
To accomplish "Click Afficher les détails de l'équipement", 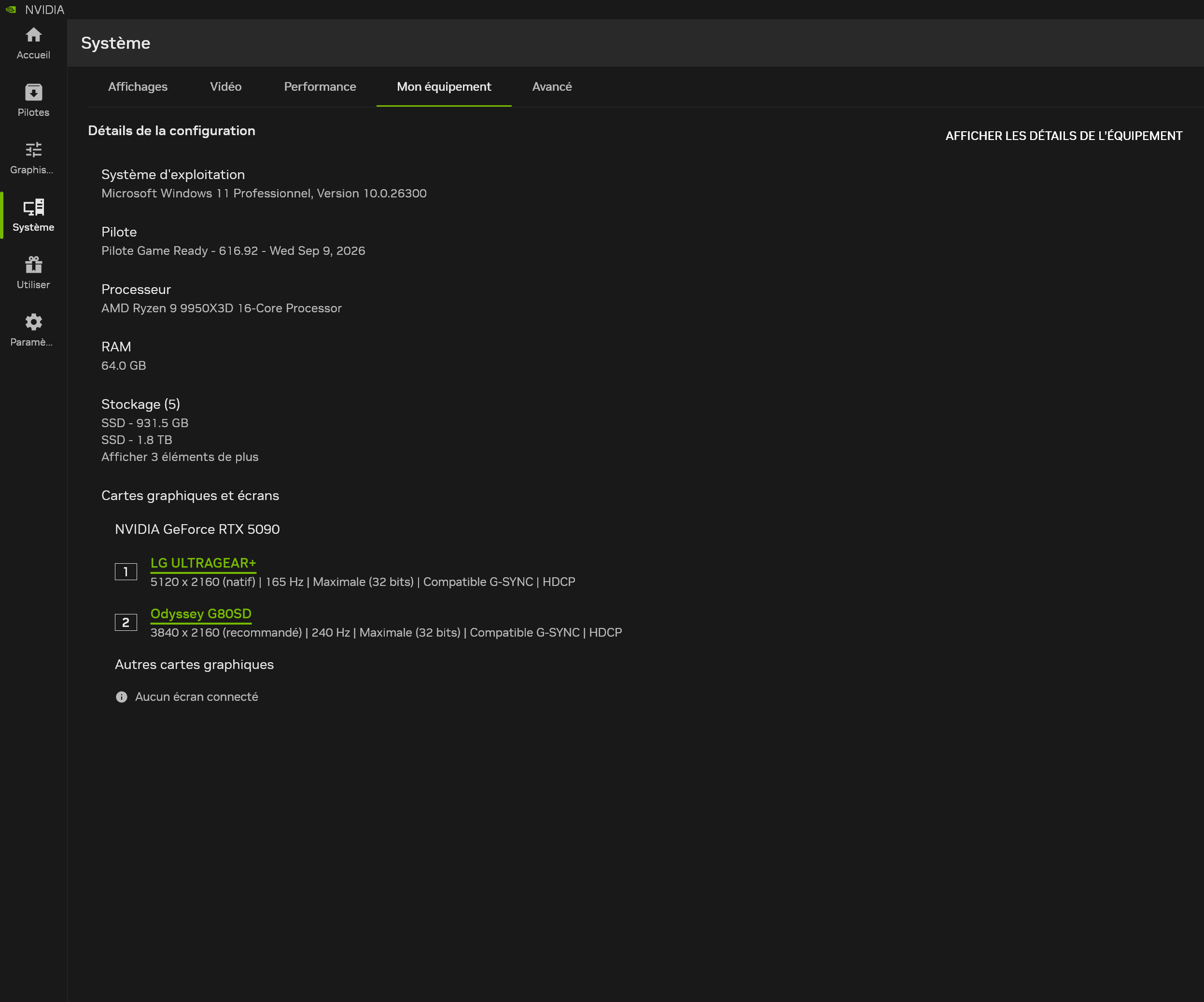I will pos(1064,136).
